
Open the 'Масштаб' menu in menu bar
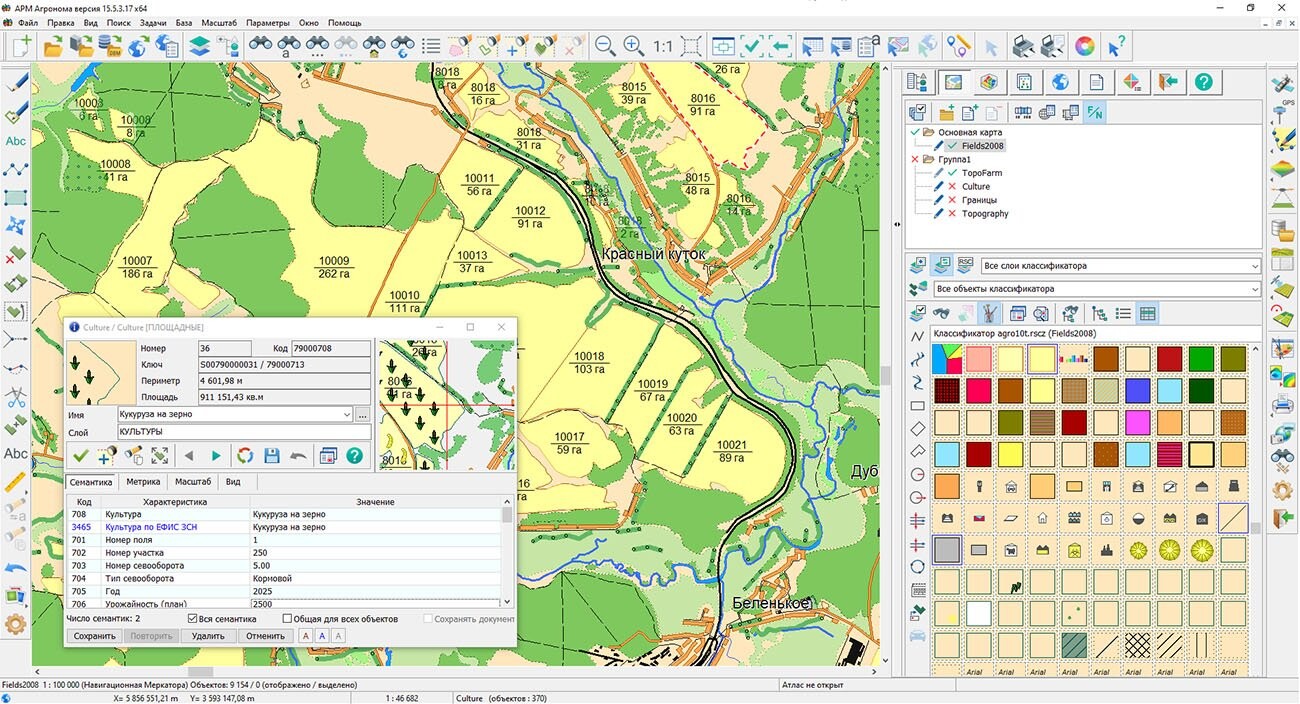point(219,22)
